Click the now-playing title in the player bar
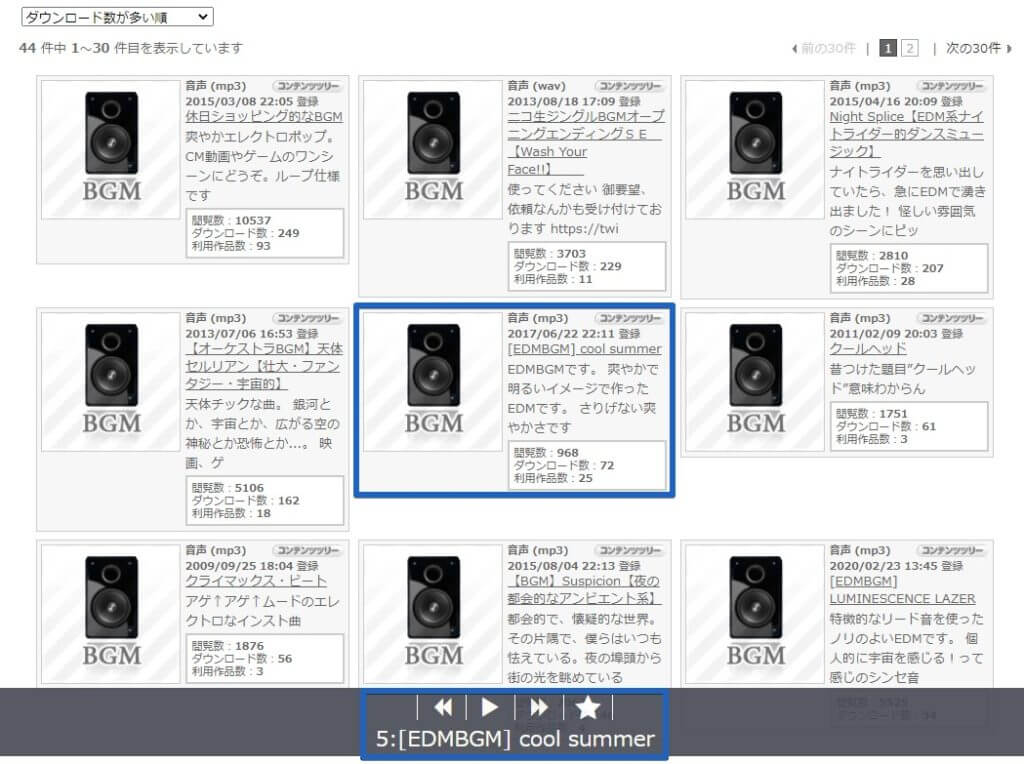Screen dimensions: 1024x764 [515, 739]
